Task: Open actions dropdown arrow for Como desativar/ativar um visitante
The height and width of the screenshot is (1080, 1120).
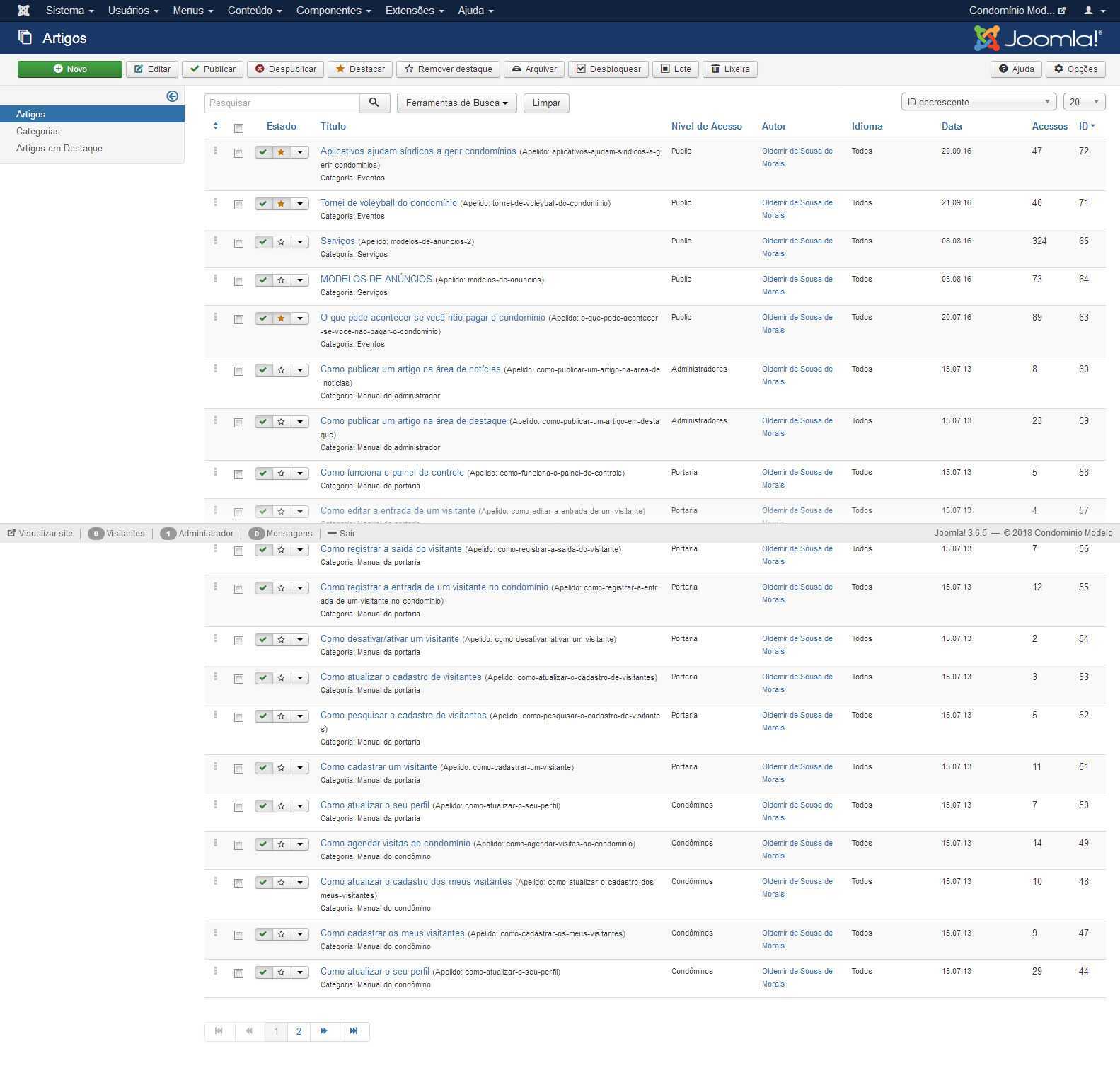Action: (x=300, y=640)
